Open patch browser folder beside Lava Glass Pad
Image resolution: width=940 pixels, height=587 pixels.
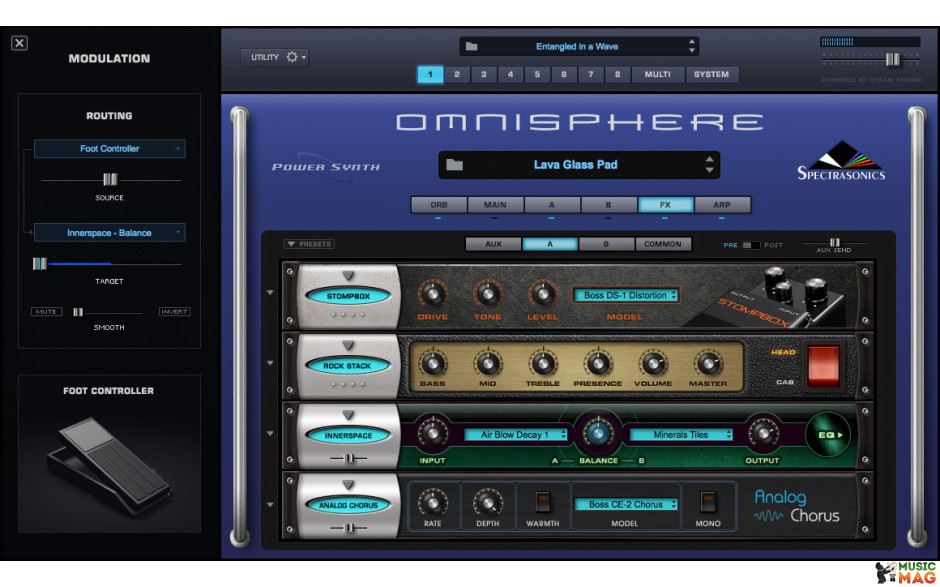[x=454, y=164]
